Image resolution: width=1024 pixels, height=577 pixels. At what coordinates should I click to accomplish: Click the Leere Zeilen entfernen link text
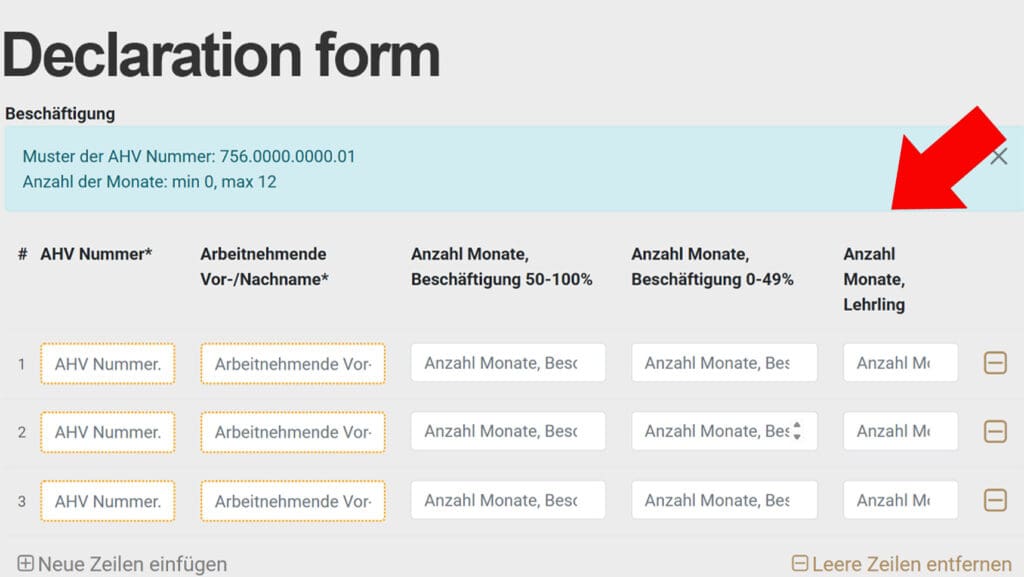[x=911, y=564]
